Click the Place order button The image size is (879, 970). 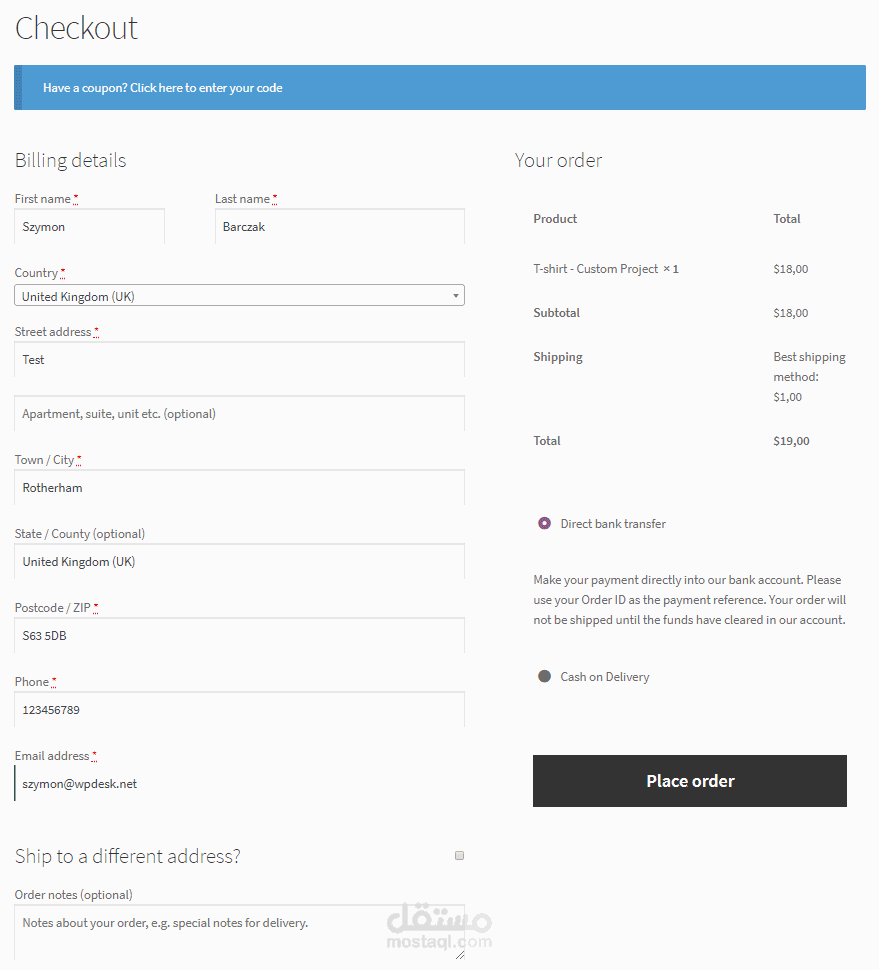coord(689,781)
